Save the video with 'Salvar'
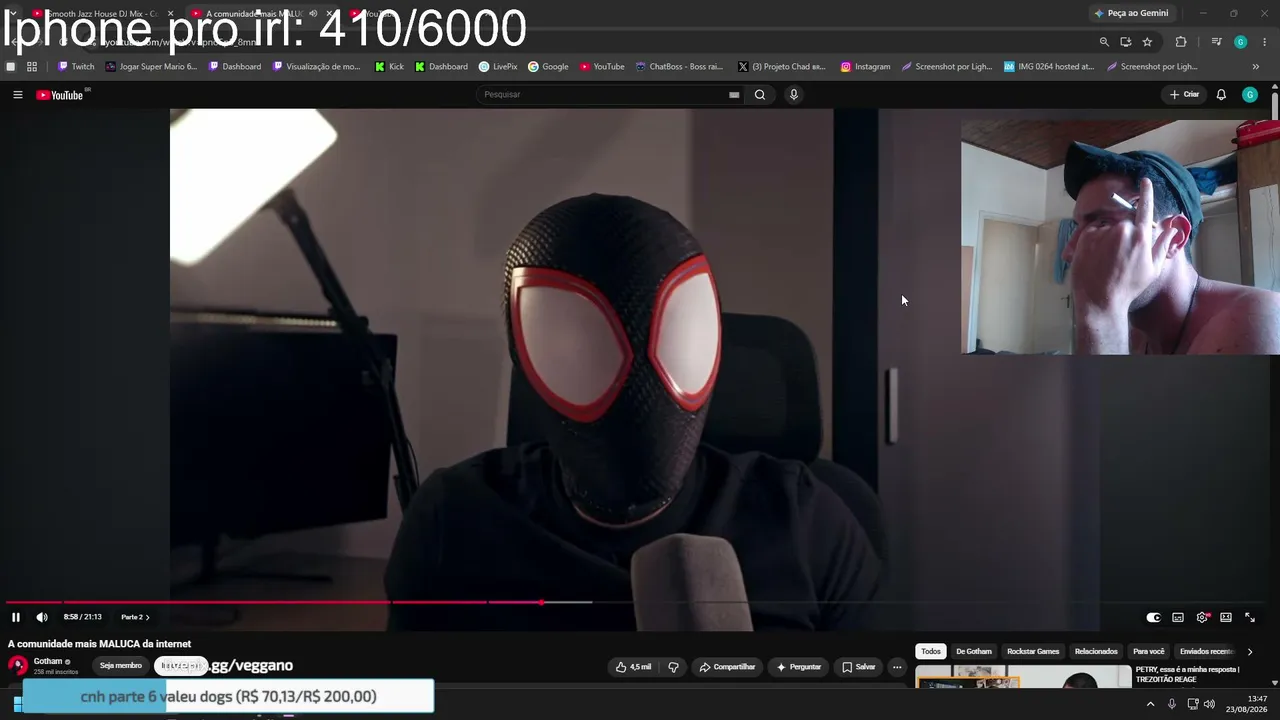1280x720 pixels. pos(859,667)
